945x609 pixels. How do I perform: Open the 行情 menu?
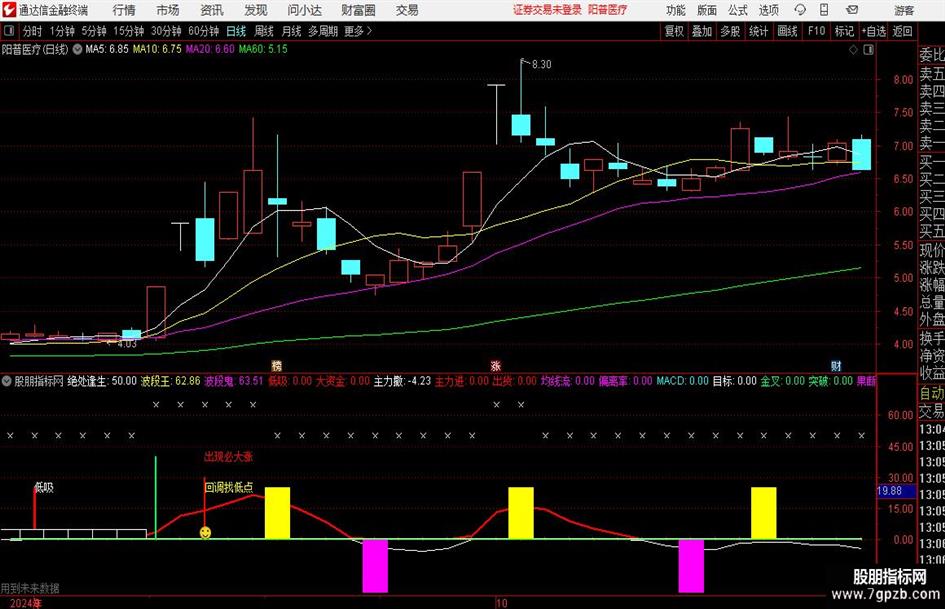point(124,10)
